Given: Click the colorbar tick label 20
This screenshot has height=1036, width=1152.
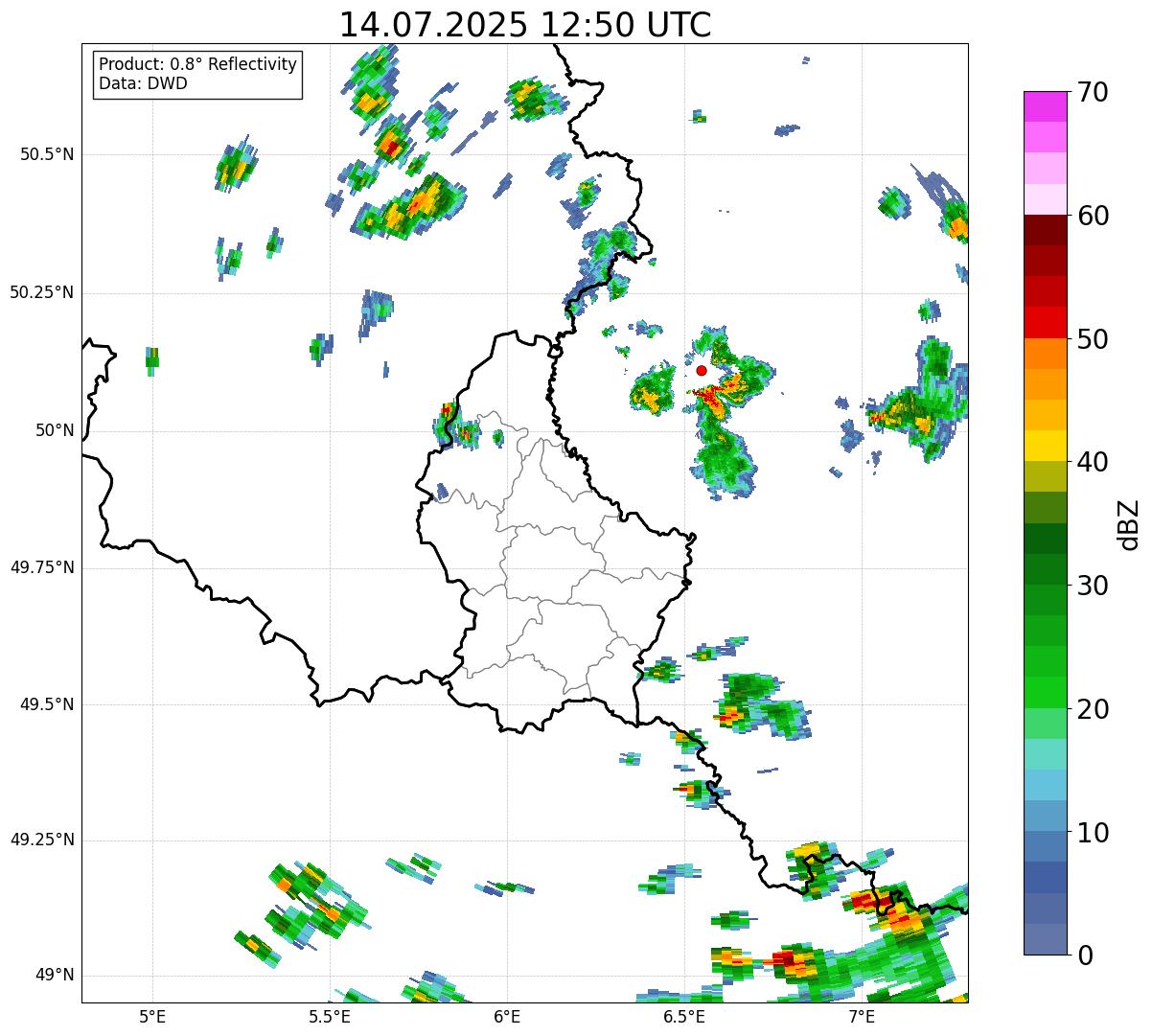Looking at the screenshot, I should coord(1092,709).
